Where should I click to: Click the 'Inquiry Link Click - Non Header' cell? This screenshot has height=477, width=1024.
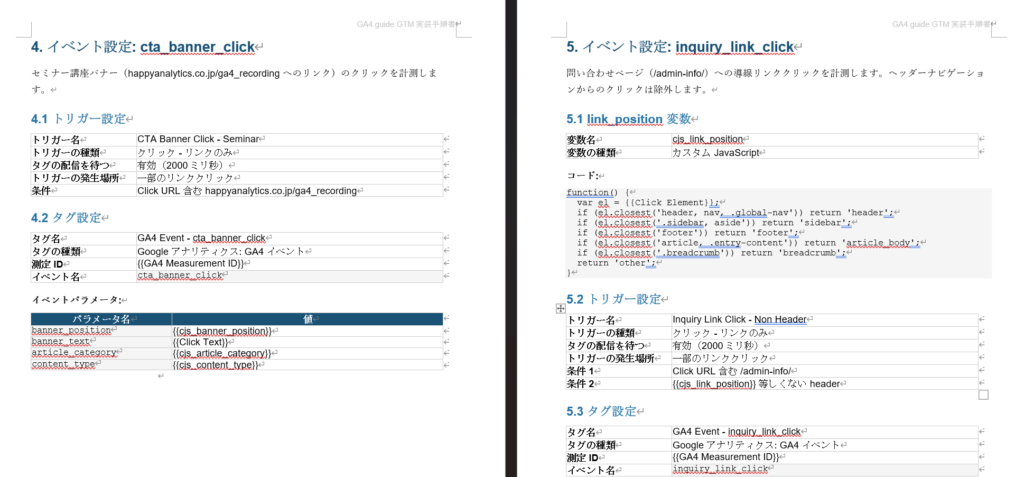(x=739, y=320)
